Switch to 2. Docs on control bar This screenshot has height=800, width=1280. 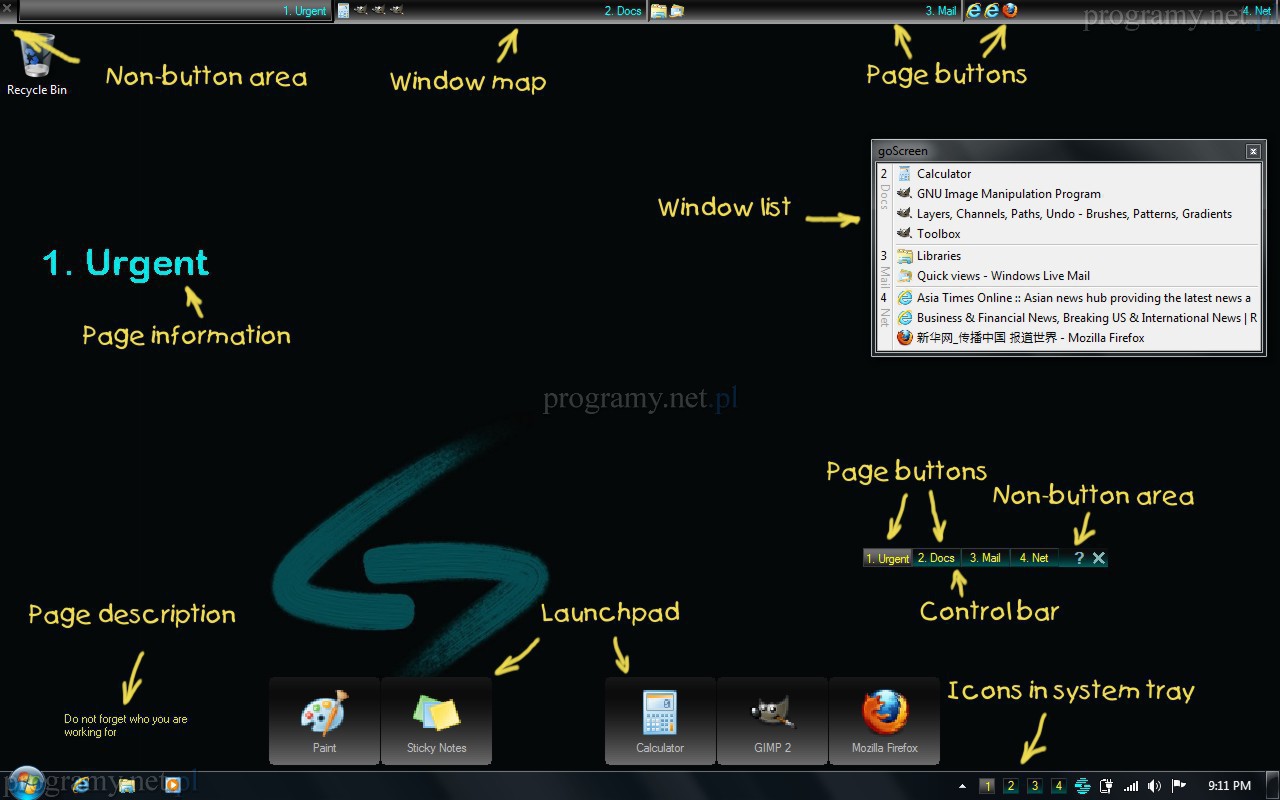coord(936,558)
